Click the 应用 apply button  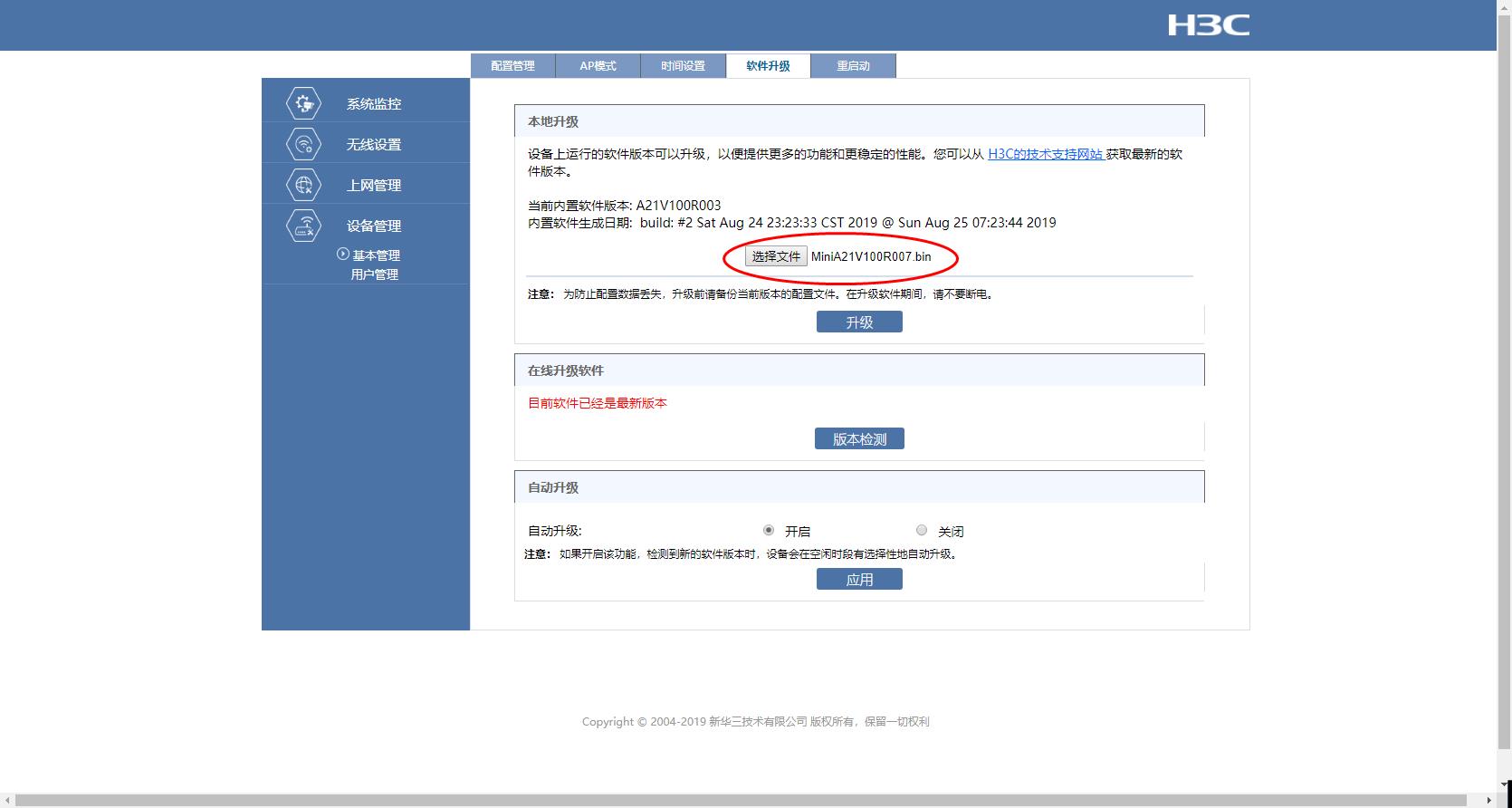tap(859, 579)
